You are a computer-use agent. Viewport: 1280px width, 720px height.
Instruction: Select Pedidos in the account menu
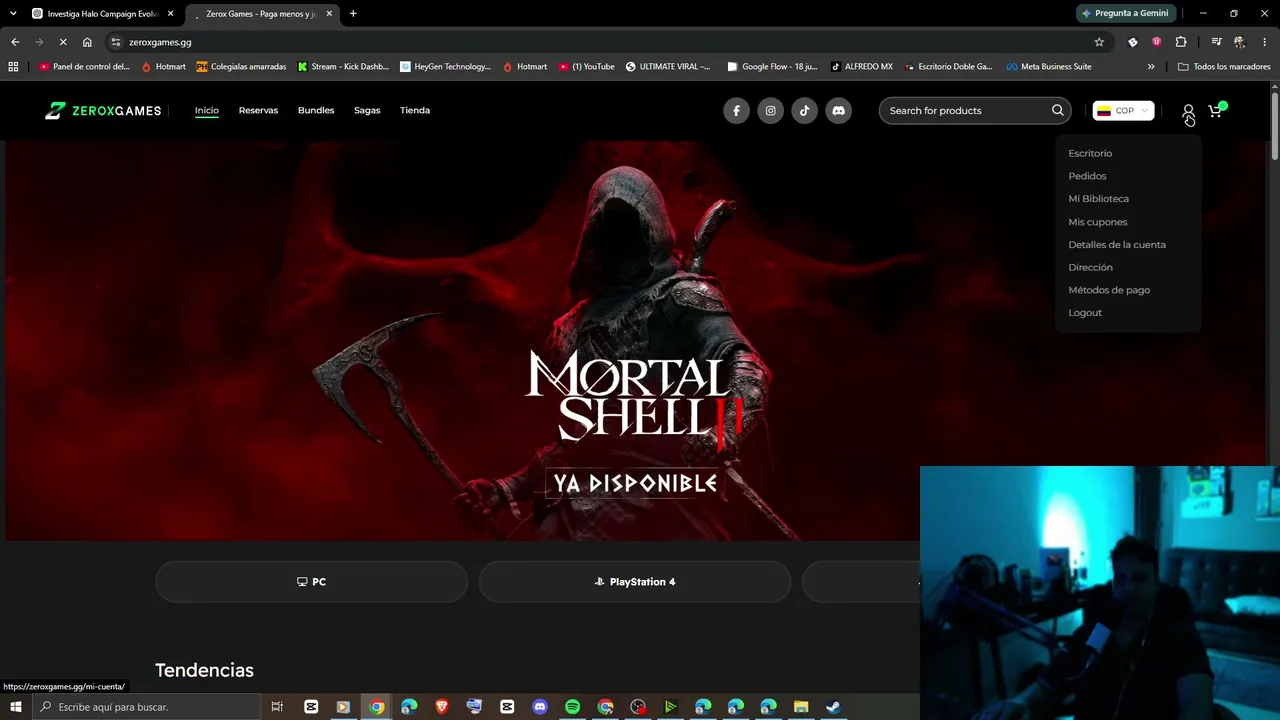pos(1087,176)
